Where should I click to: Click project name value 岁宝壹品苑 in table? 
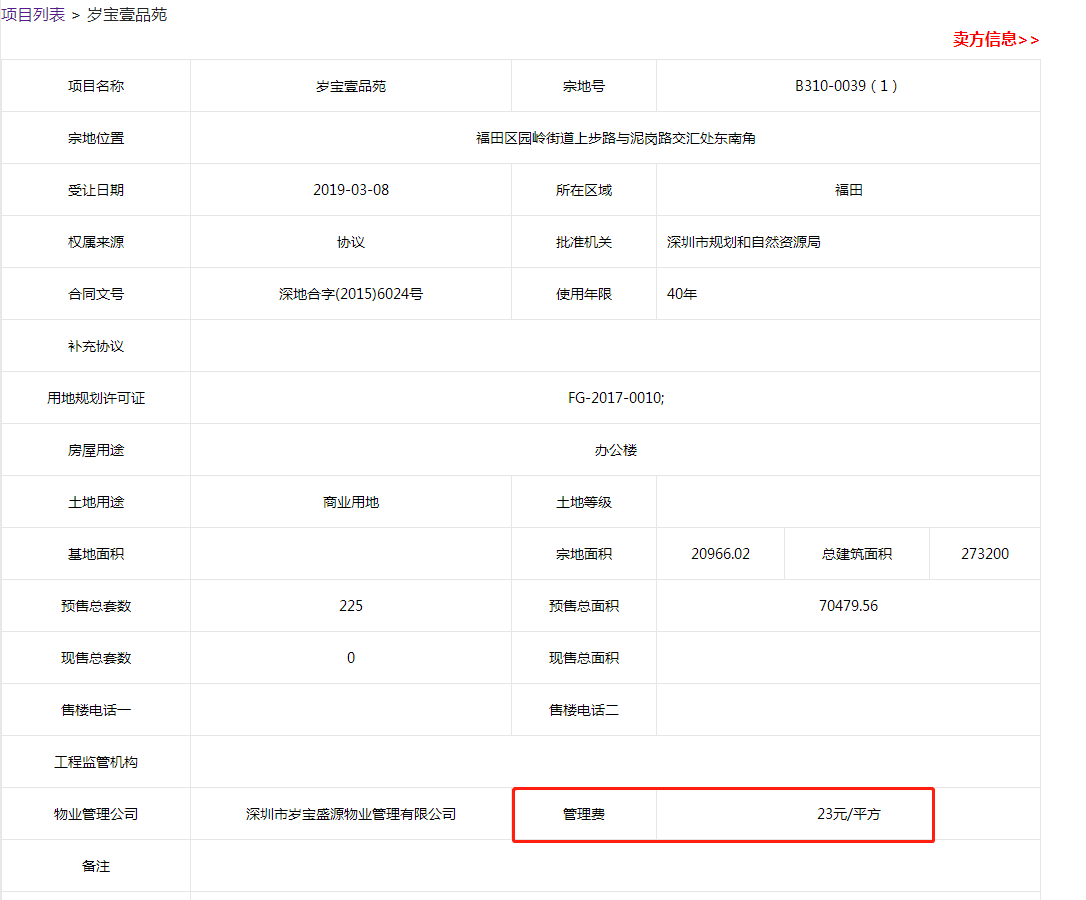tap(350, 86)
